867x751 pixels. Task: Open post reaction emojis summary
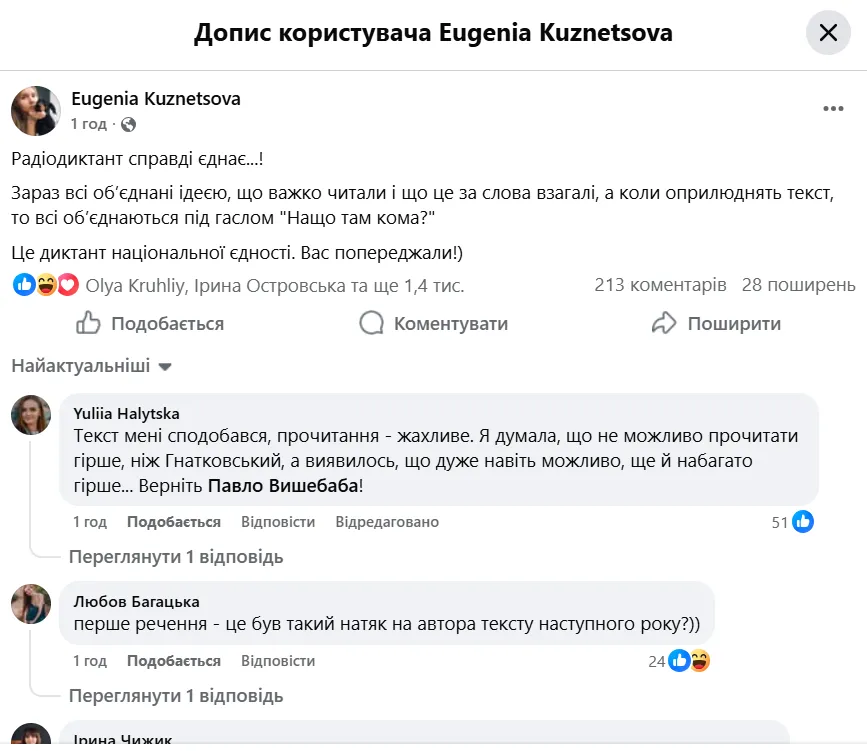click(46, 286)
